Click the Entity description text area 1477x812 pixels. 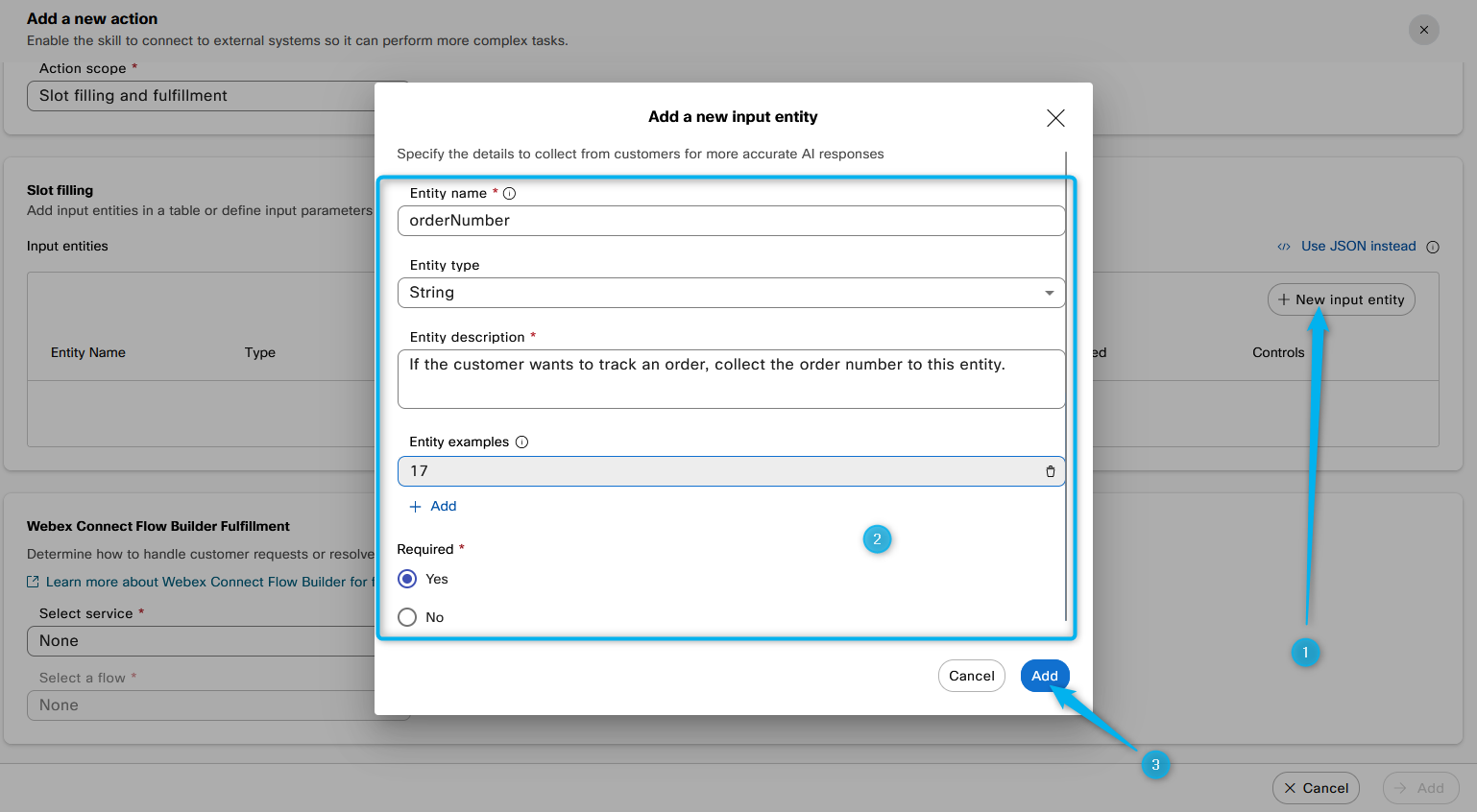pyautogui.click(x=731, y=379)
